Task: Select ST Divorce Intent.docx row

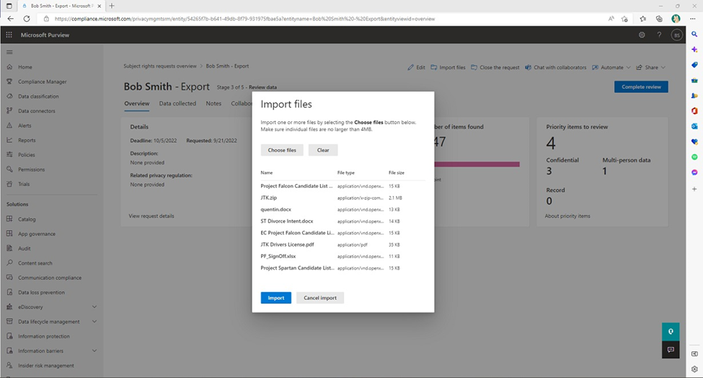Action: pos(343,221)
